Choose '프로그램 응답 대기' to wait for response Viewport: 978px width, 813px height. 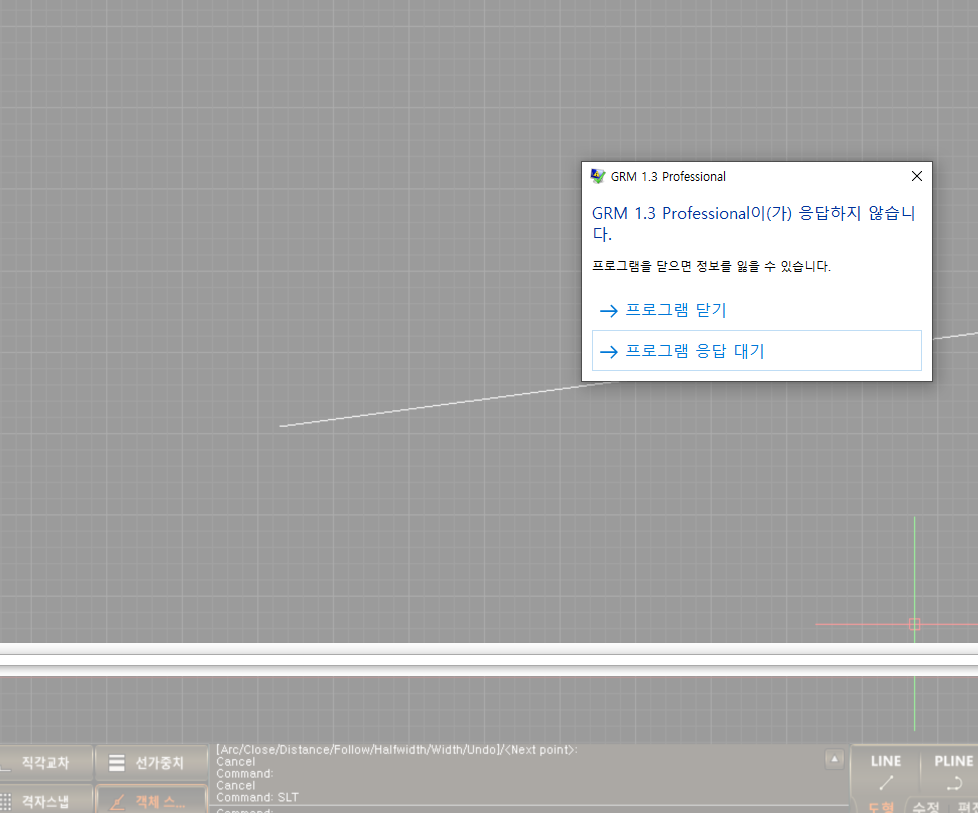pyautogui.click(x=756, y=351)
